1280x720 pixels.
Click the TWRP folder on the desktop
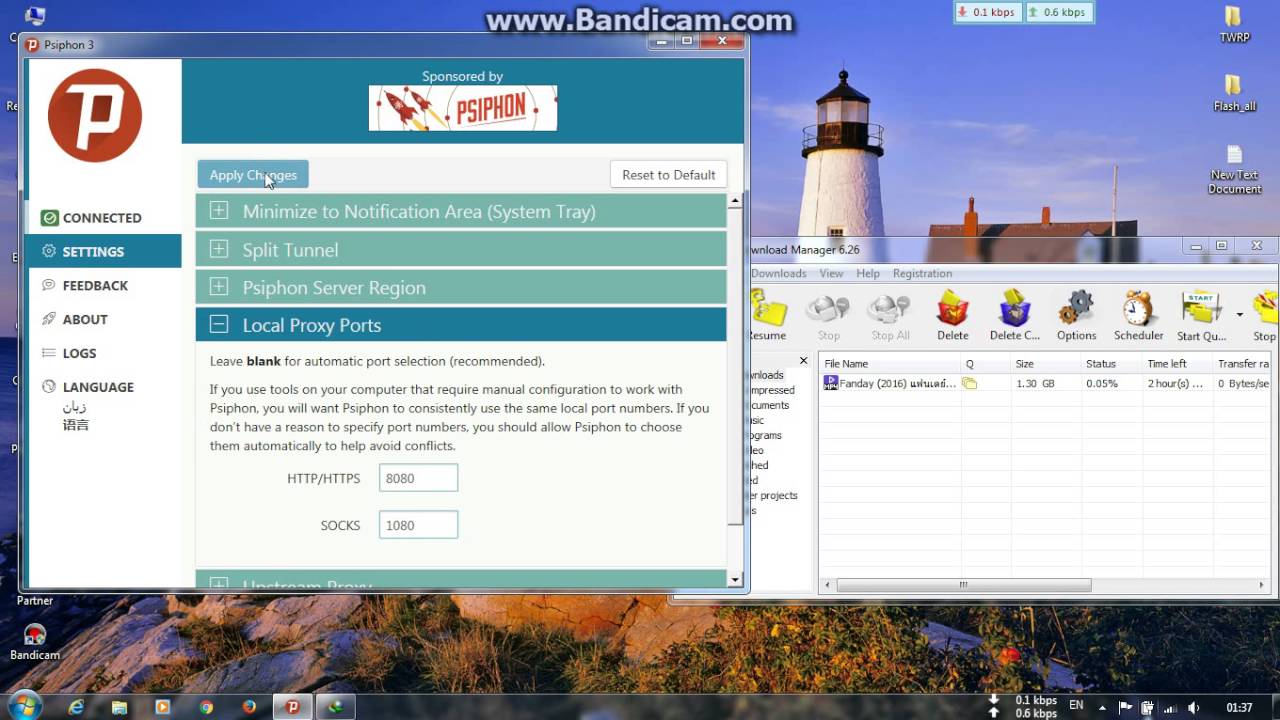1234,25
